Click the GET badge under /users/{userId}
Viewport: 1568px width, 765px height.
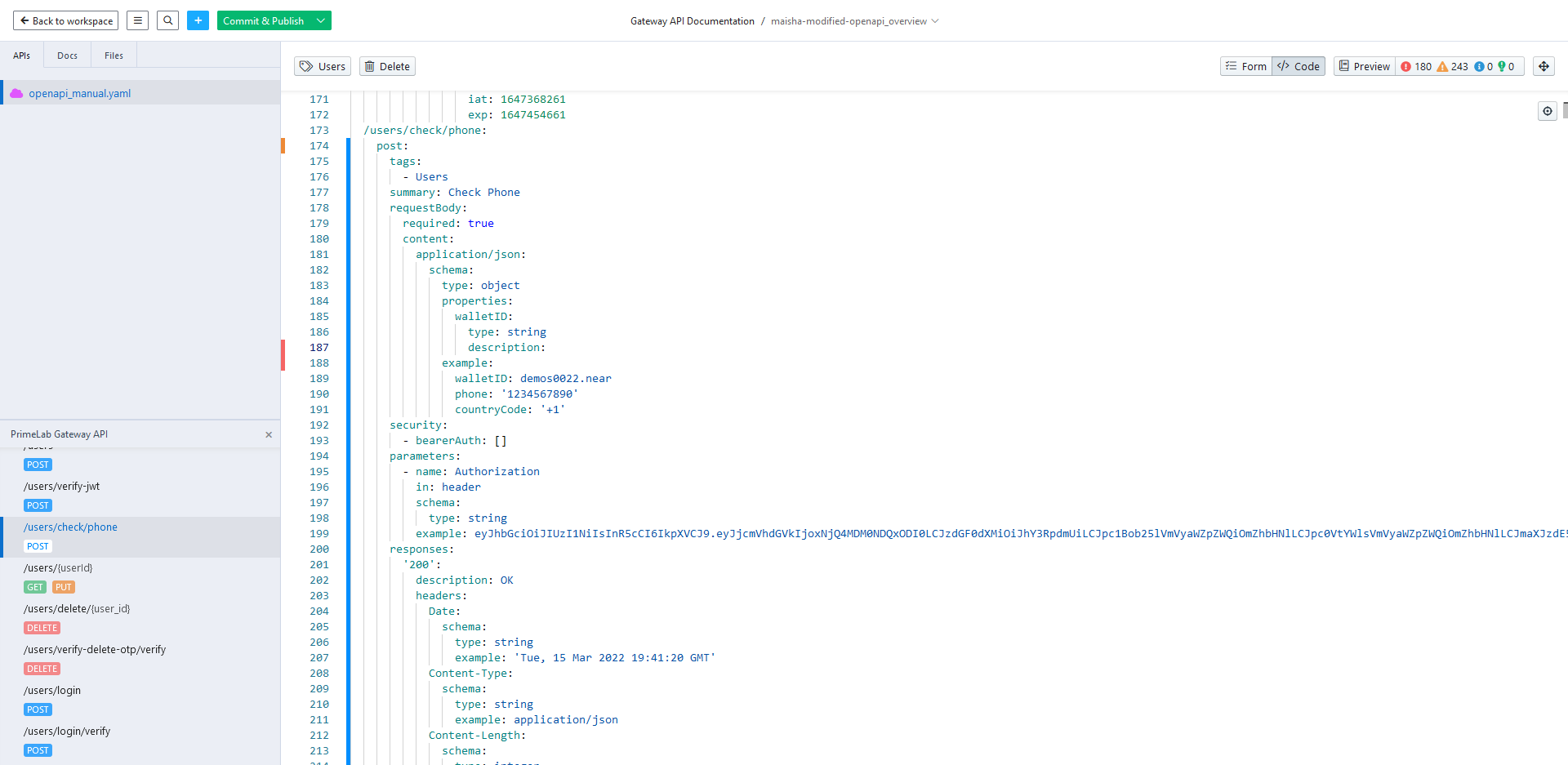point(35,587)
